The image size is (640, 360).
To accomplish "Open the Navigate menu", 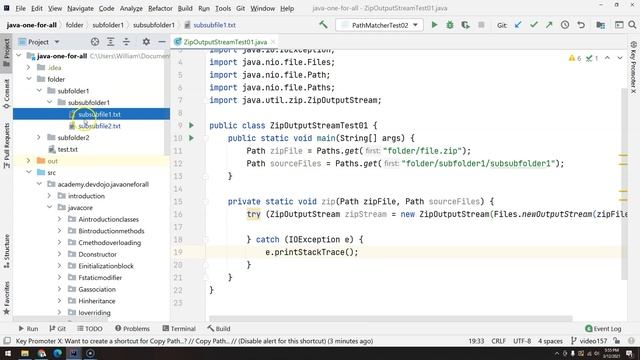I will [80, 8].
